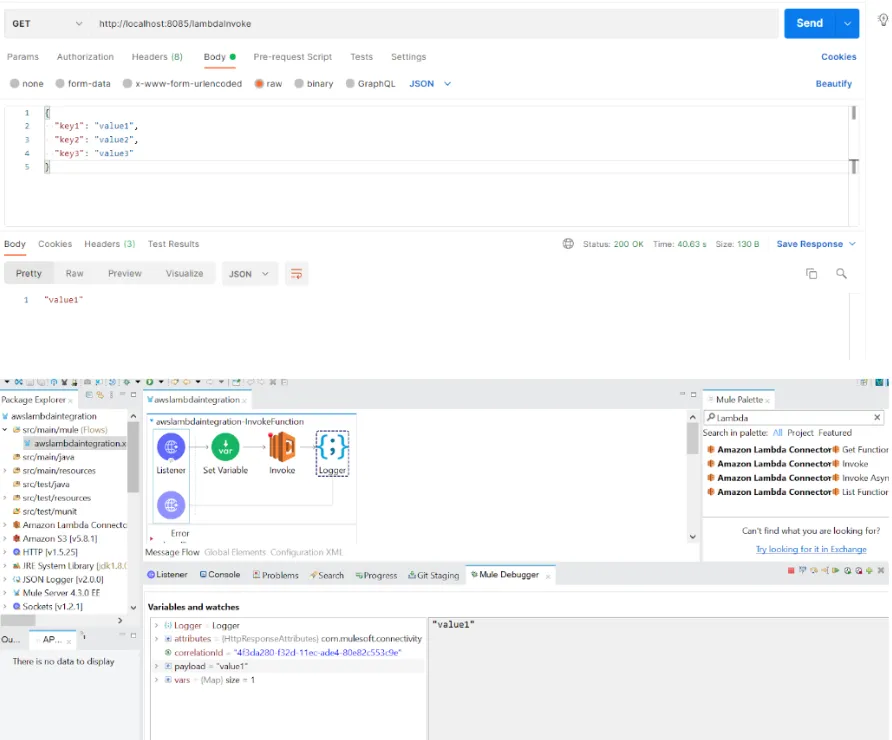Clear the palette search with X icon

click(877, 417)
